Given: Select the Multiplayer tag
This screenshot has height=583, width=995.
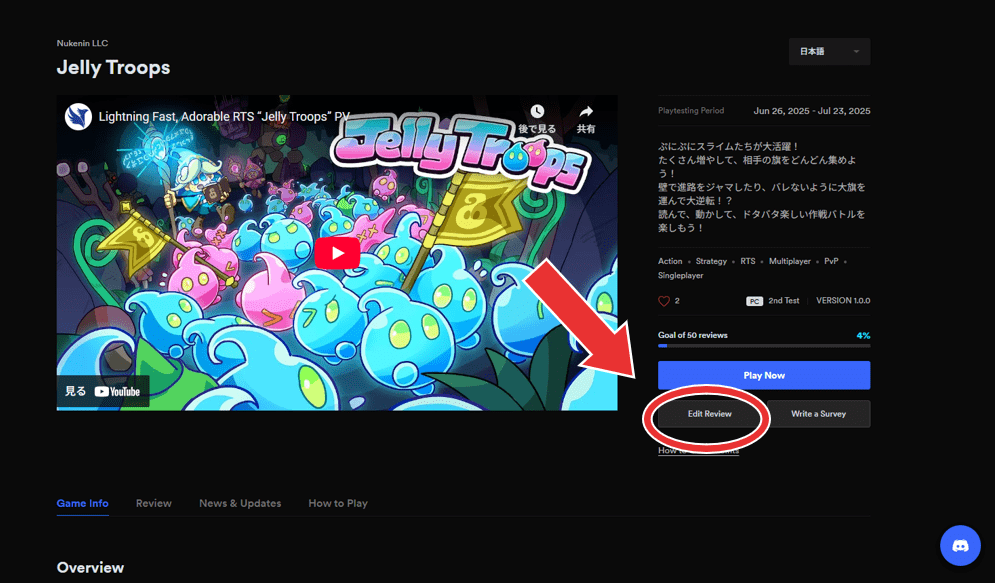Looking at the screenshot, I should [790, 261].
